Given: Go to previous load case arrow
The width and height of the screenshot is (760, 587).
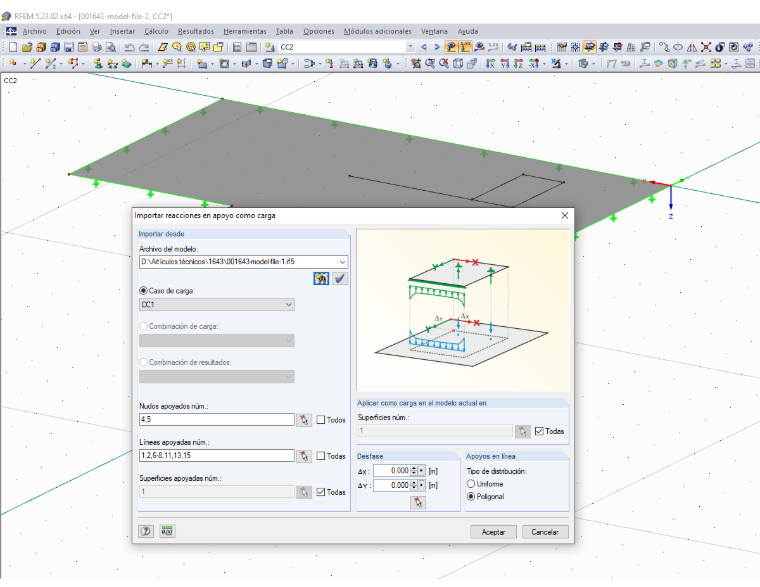Looking at the screenshot, I should coord(424,47).
